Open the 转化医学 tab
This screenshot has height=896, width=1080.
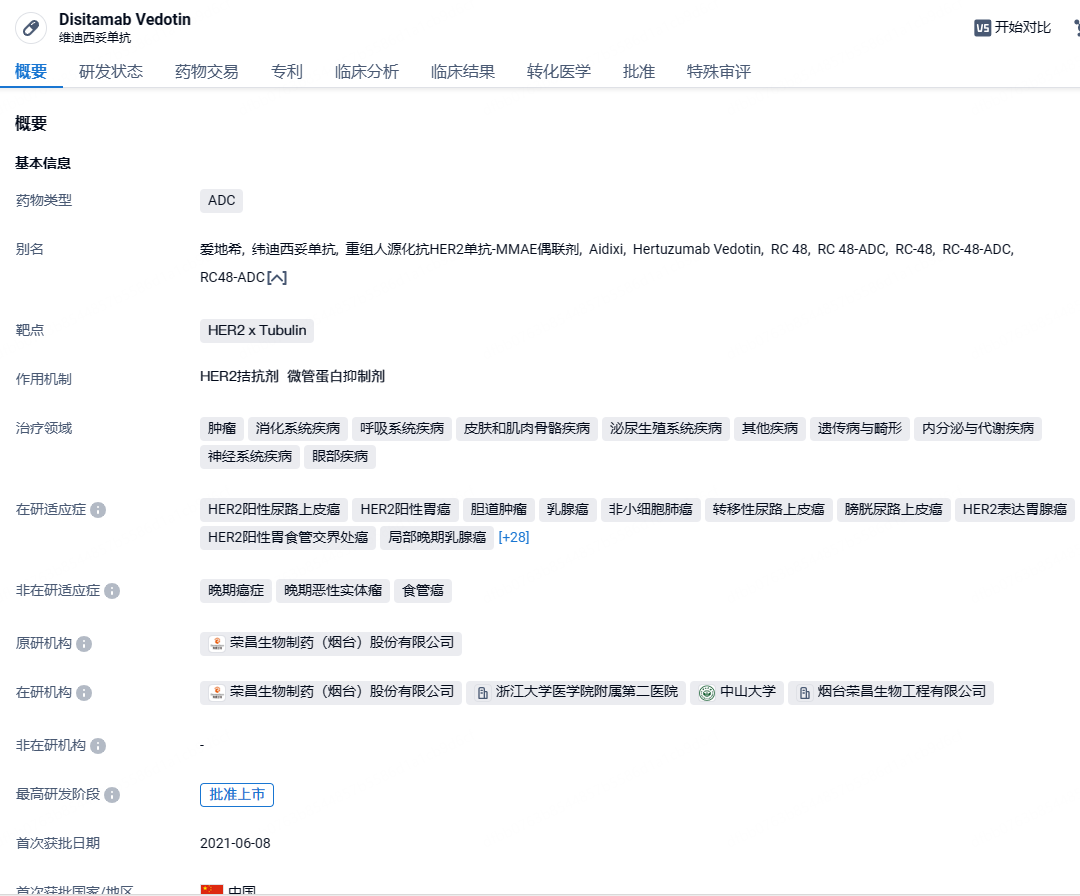coord(559,72)
